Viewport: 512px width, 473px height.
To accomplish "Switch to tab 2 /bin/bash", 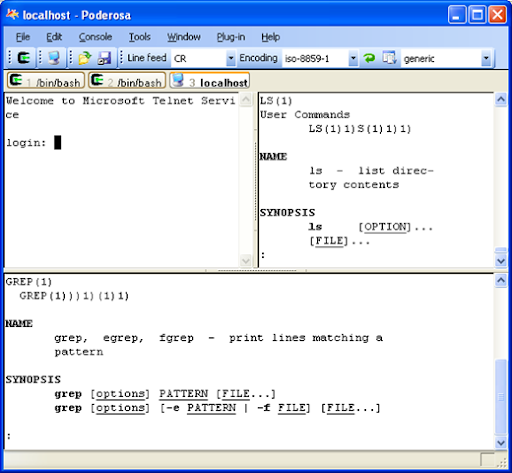I will [x=127, y=81].
